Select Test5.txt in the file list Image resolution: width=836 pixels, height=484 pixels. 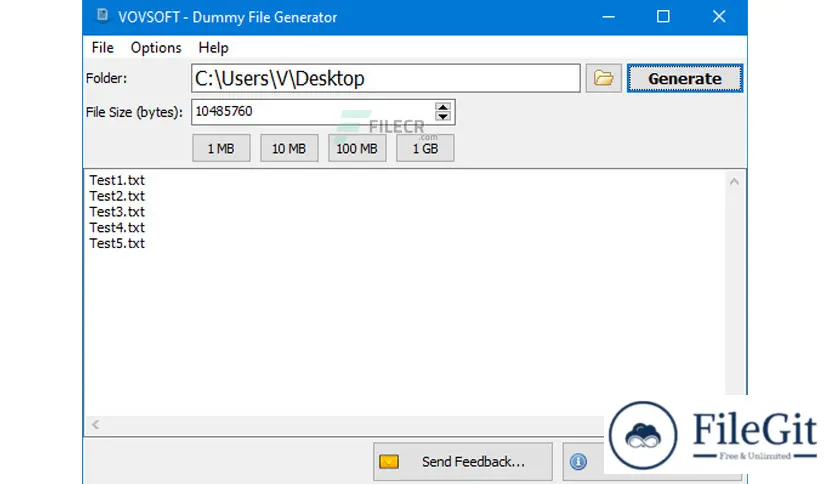[117, 244]
